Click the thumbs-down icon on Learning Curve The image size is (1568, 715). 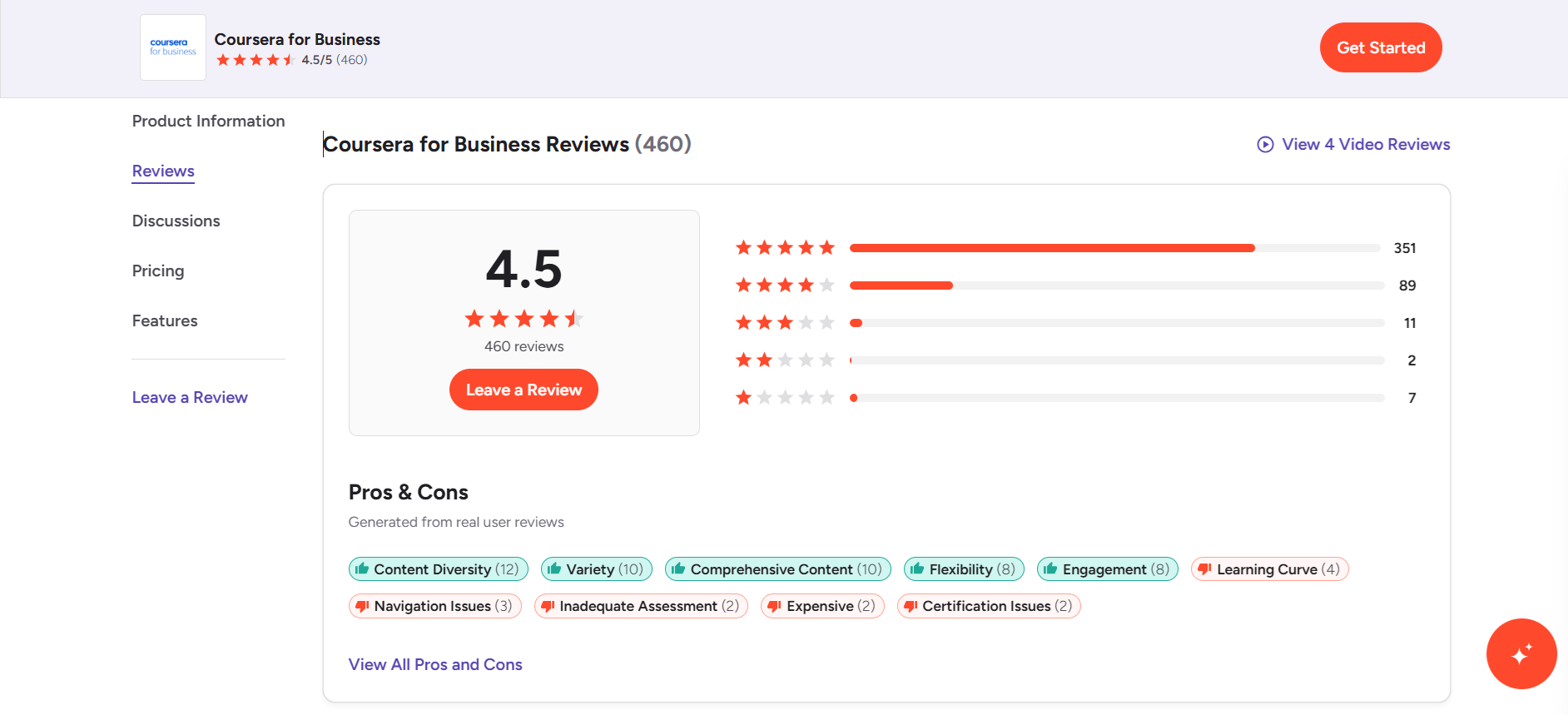(1204, 569)
